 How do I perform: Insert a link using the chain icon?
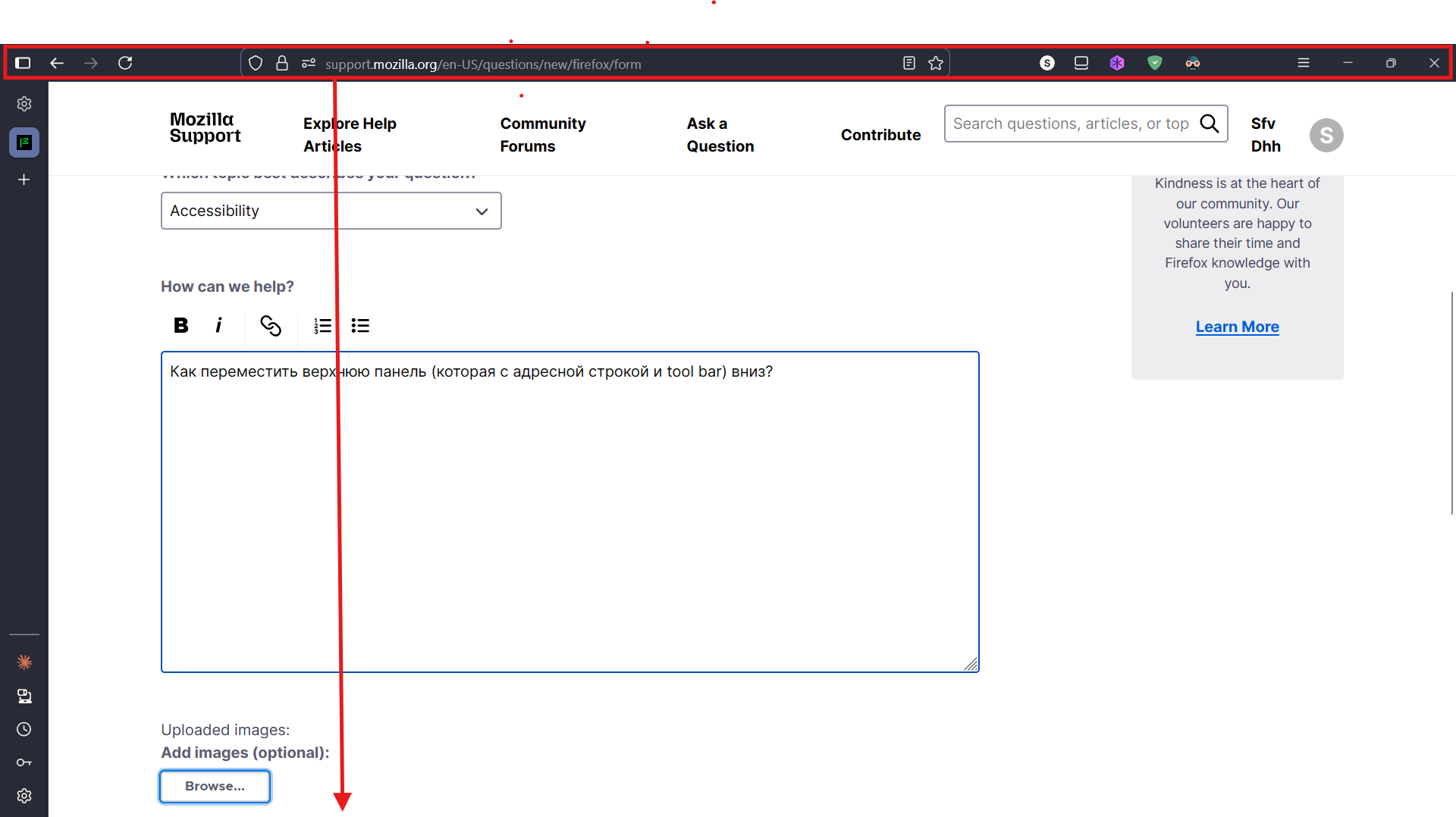(x=271, y=326)
